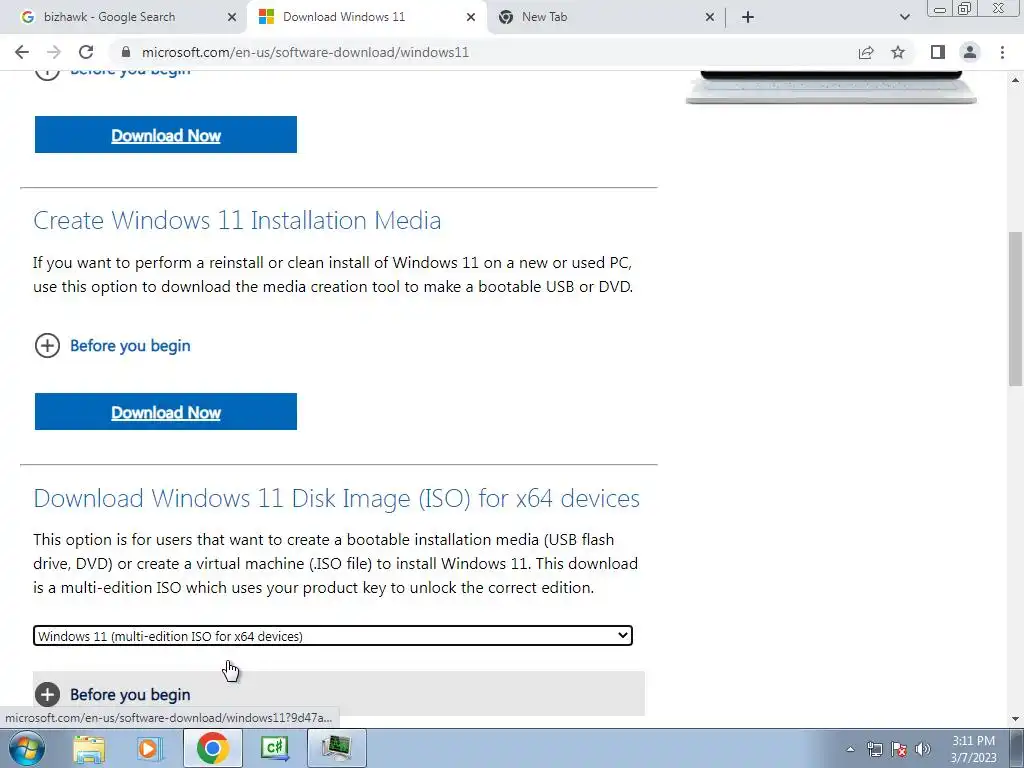Open the C# application in taskbar
Image resolution: width=1024 pixels, height=768 pixels.
pyautogui.click(x=274, y=748)
